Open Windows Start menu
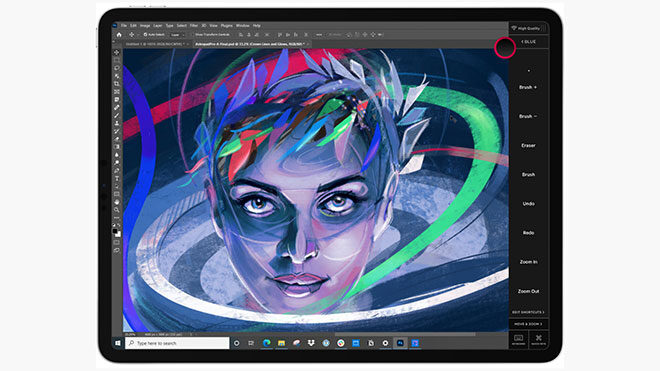The width and height of the screenshot is (660, 371). tap(118, 343)
